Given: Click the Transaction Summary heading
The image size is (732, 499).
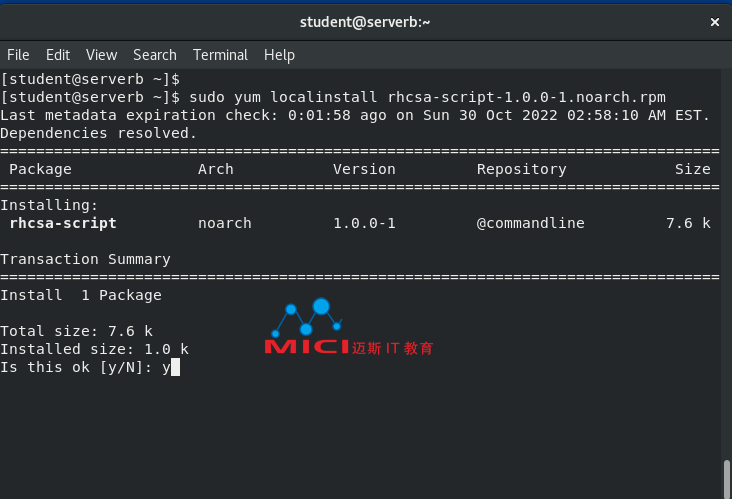Looking at the screenshot, I should (85, 259).
